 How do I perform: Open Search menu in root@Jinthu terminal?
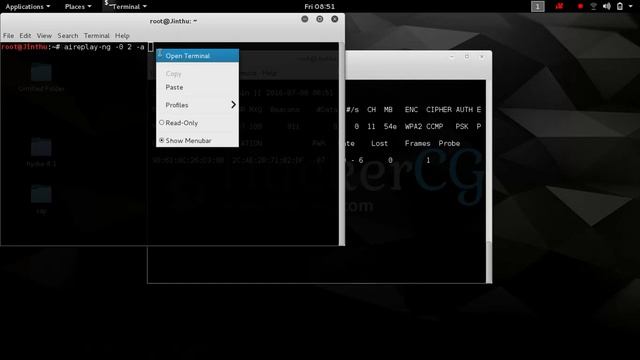coord(68,36)
